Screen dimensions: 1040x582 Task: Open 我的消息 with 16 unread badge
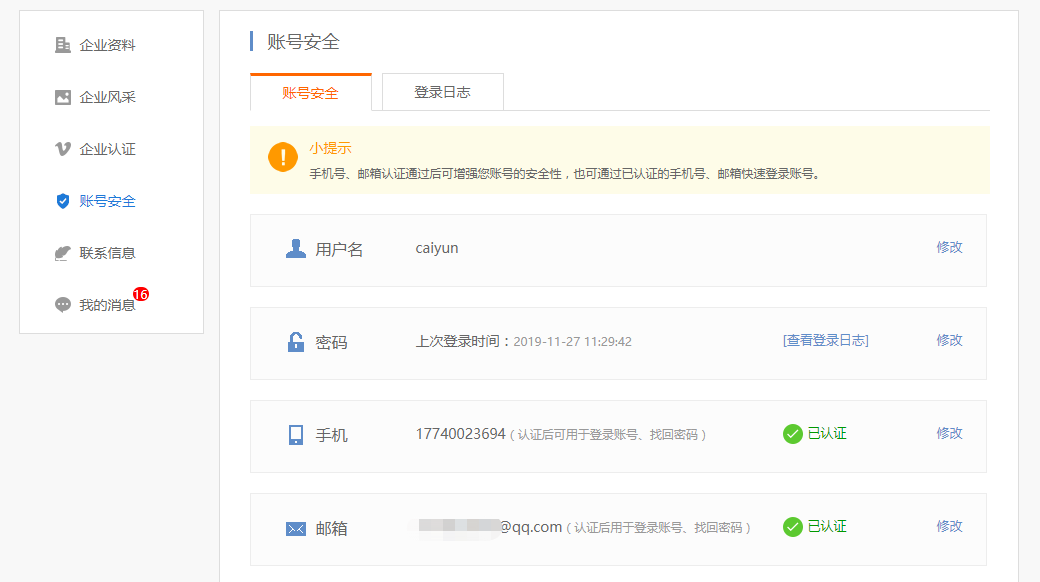108,305
